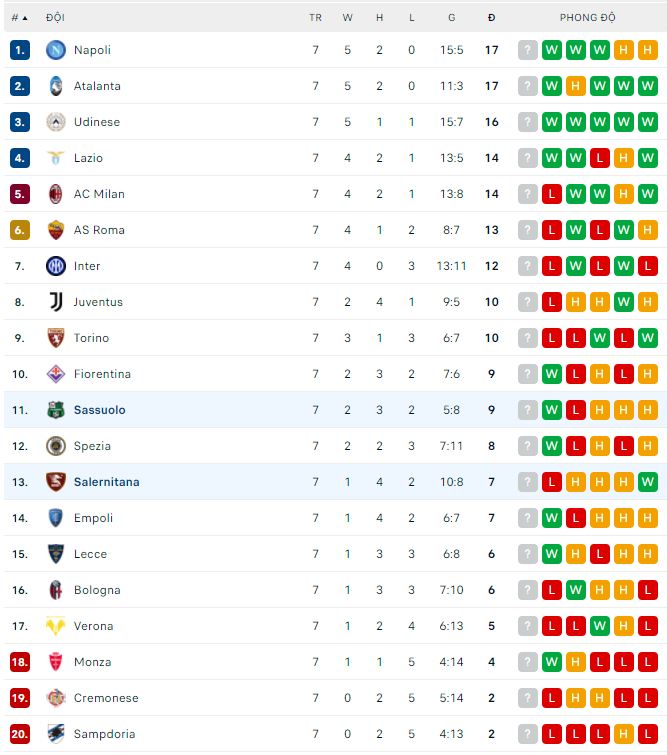Click Napoli's gray upcoming match badge

[x=528, y=50]
